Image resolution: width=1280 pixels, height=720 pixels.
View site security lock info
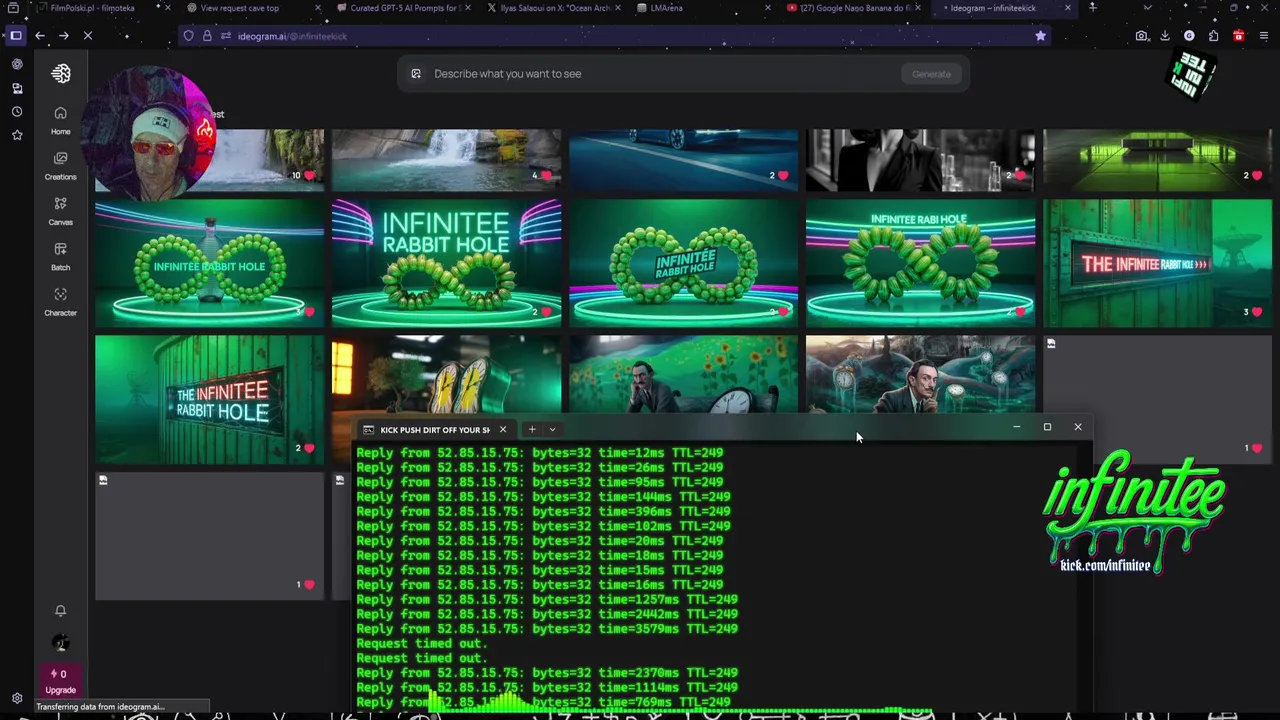coord(207,36)
